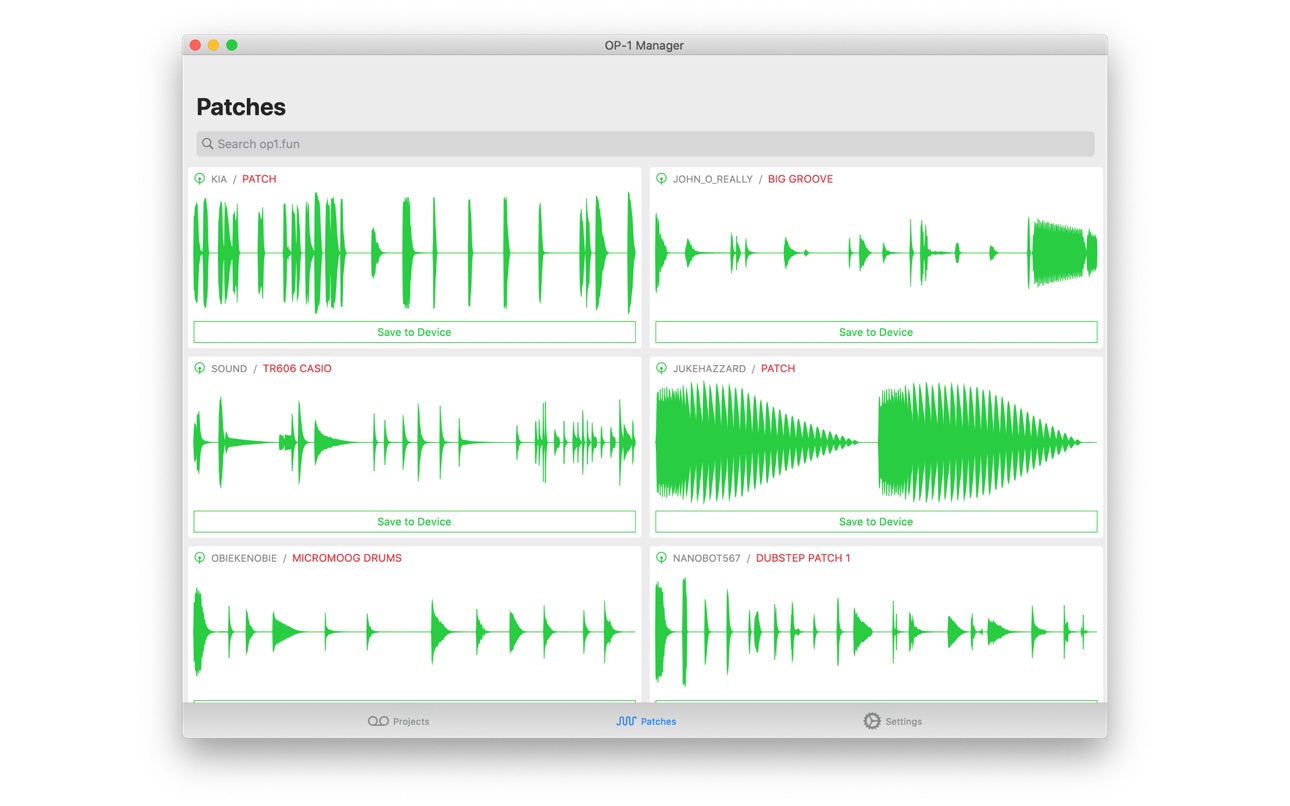Click the OP-1 Manager window title
Image resolution: width=1290 pixels, height=806 pixels.
pos(644,45)
